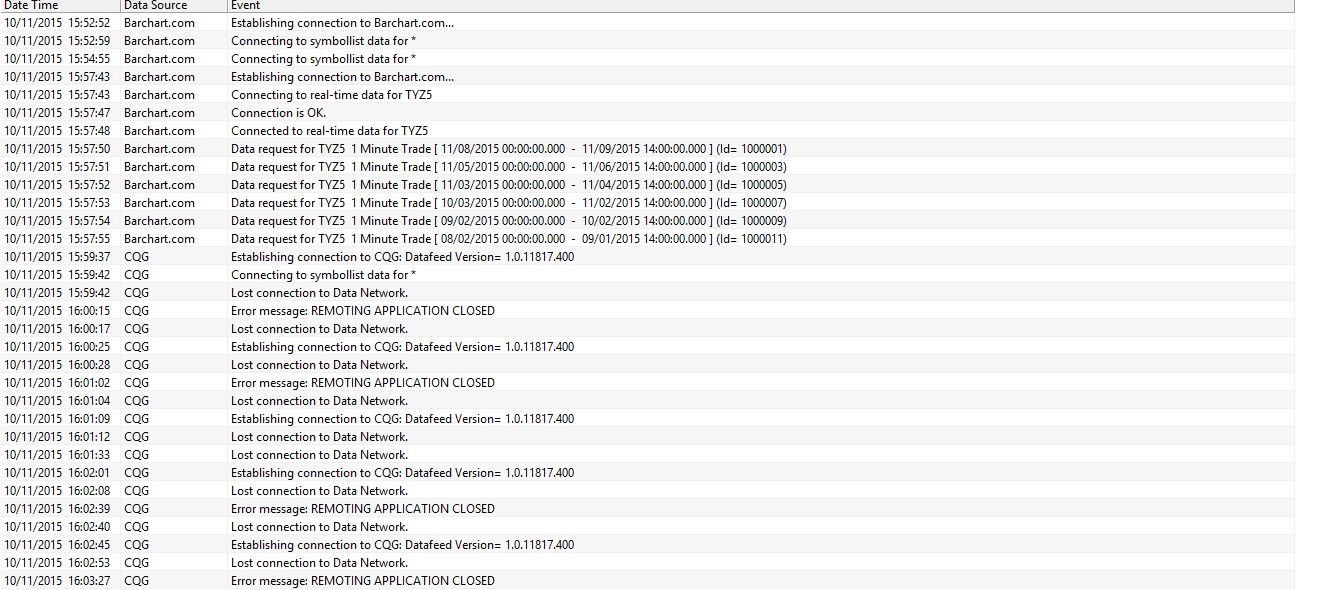Click Barchart.com source in the 15:52:59 row
The height and width of the screenshot is (590, 1329).
click(159, 41)
